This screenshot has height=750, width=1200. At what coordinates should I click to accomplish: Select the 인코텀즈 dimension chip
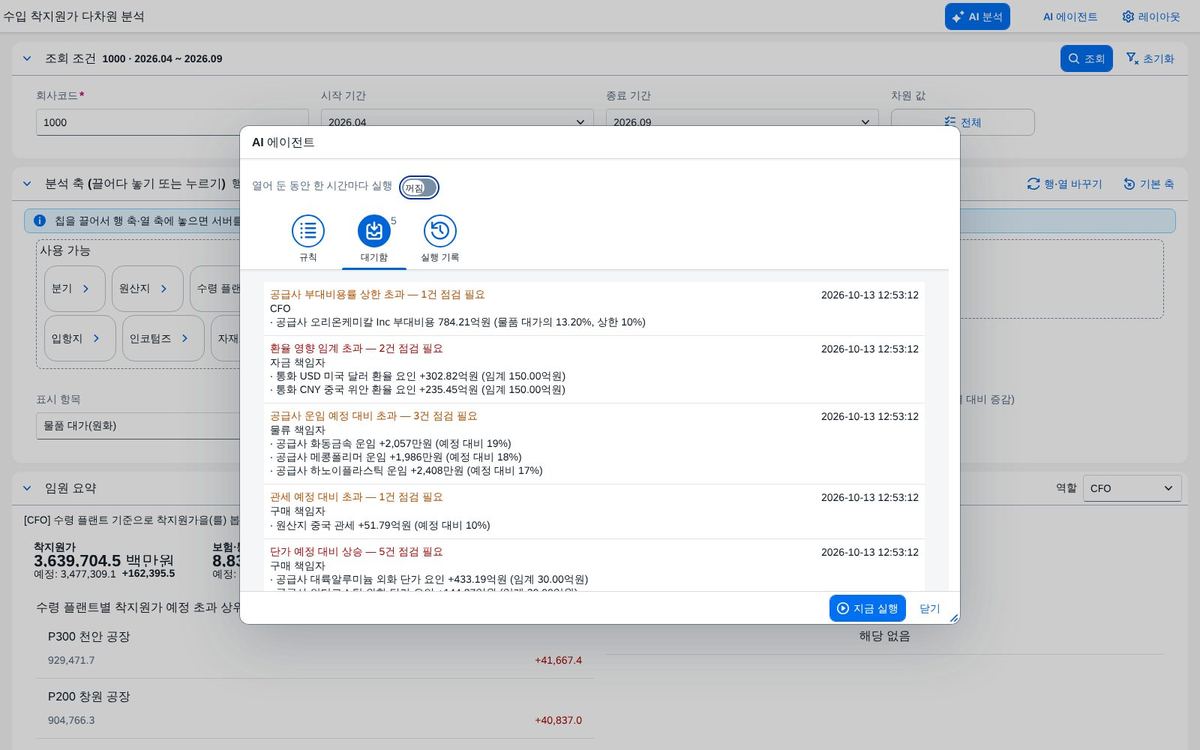[x=163, y=338]
